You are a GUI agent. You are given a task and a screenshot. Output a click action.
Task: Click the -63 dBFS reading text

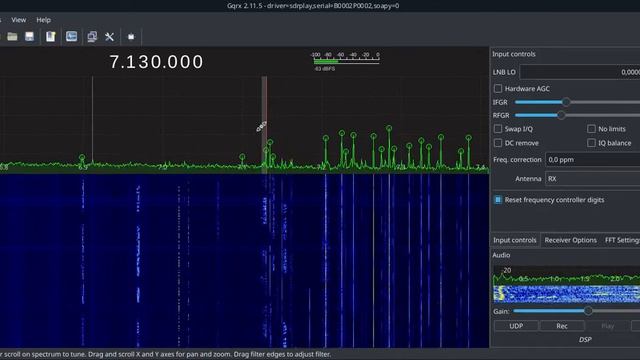[325, 69]
